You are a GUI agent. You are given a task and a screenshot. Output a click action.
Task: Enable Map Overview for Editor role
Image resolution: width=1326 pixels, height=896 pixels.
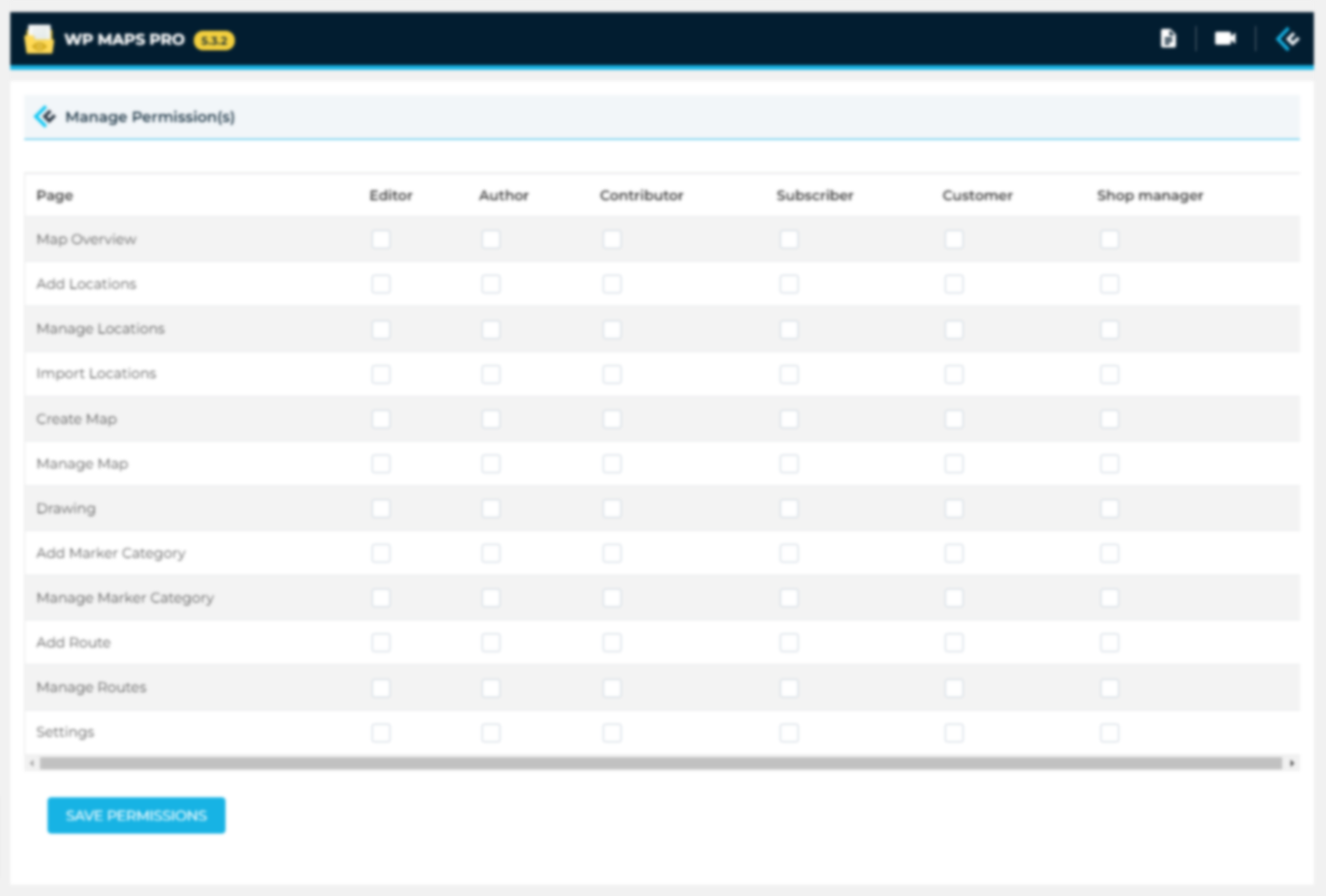coord(381,239)
